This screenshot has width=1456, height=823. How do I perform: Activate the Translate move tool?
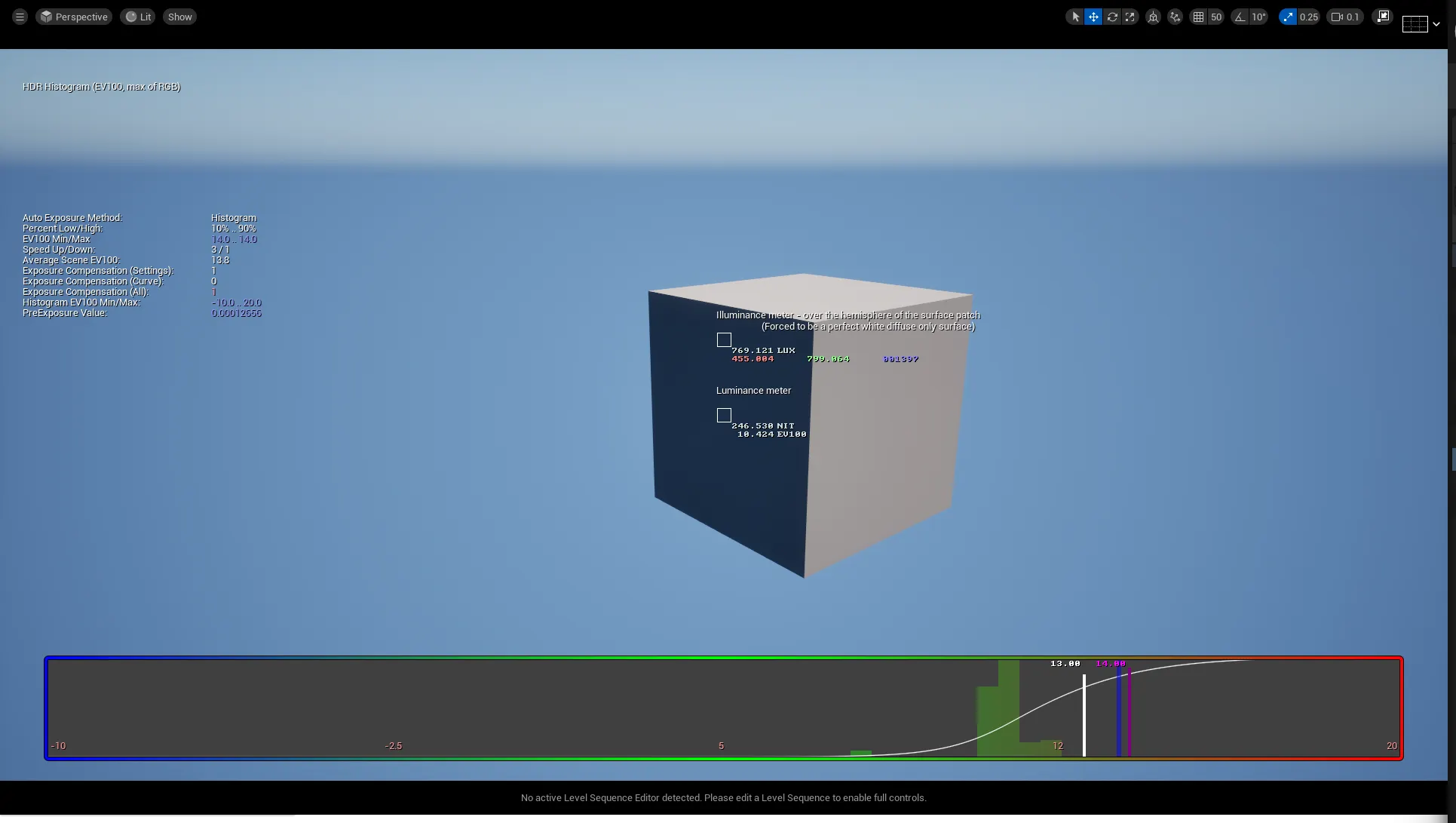click(1093, 17)
